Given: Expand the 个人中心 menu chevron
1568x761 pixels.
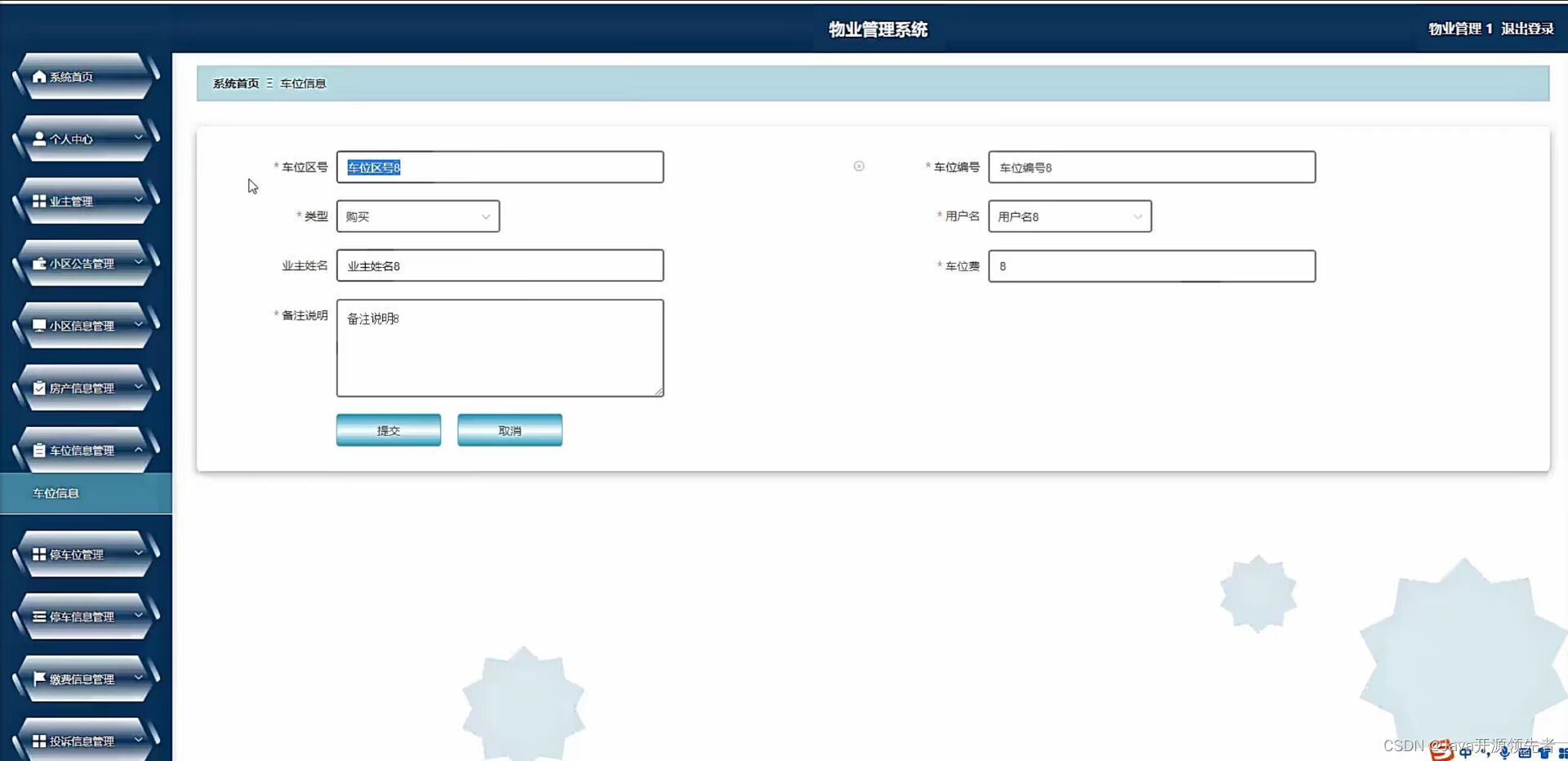Looking at the screenshot, I should [x=138, y=138].
